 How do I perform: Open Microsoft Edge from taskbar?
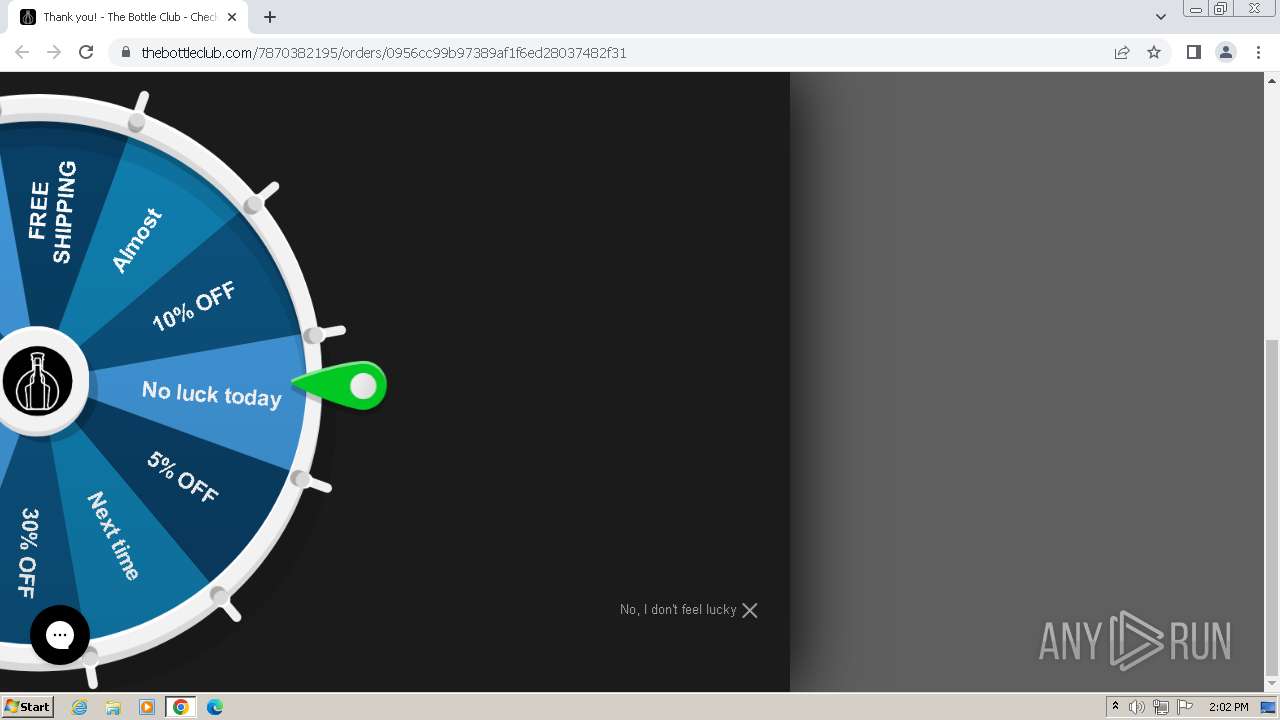click(215, 707)
